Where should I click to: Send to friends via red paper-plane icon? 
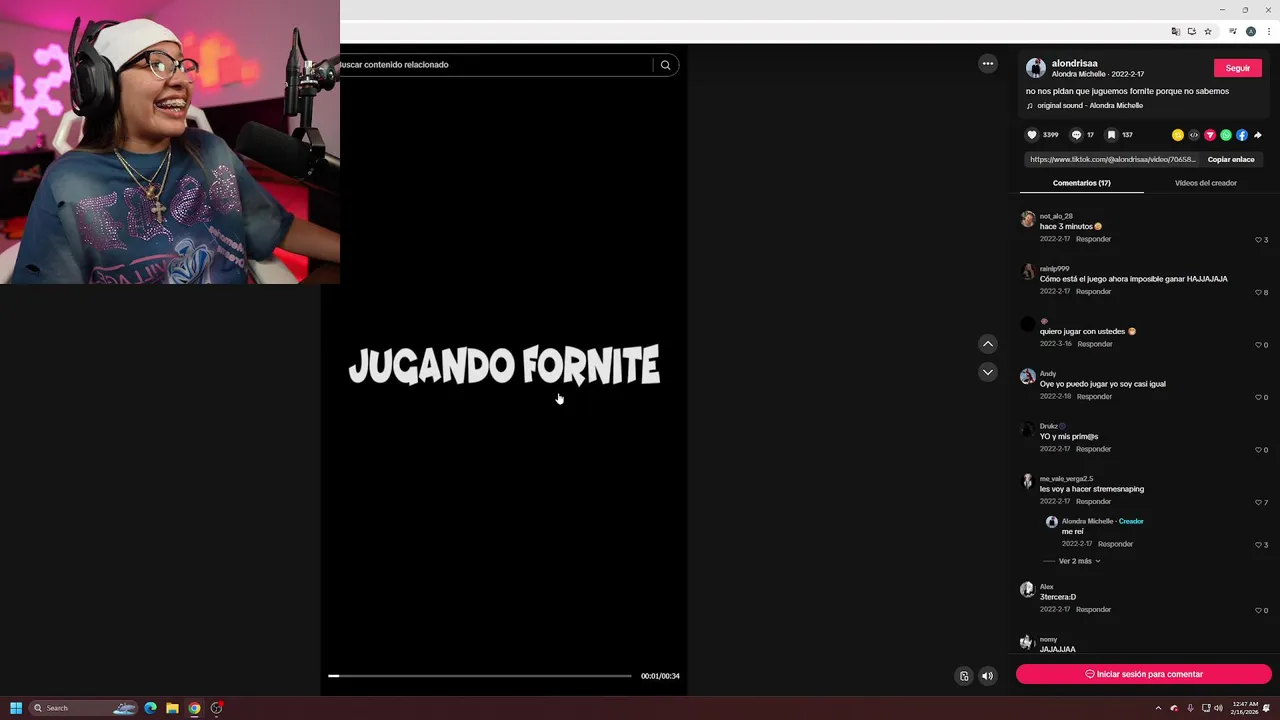click(x=1209, y=135)
